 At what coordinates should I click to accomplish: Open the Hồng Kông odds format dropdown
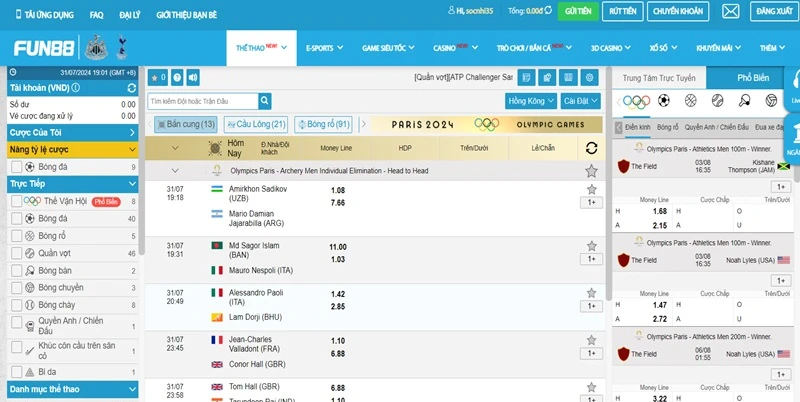[x=531, y=101]
